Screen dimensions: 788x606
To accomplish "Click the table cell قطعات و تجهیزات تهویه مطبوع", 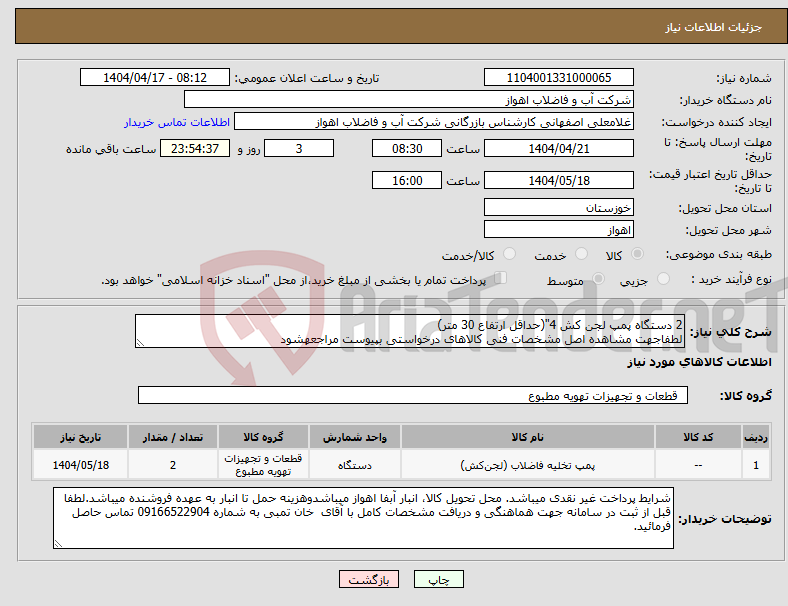I will tap(263, 465).
